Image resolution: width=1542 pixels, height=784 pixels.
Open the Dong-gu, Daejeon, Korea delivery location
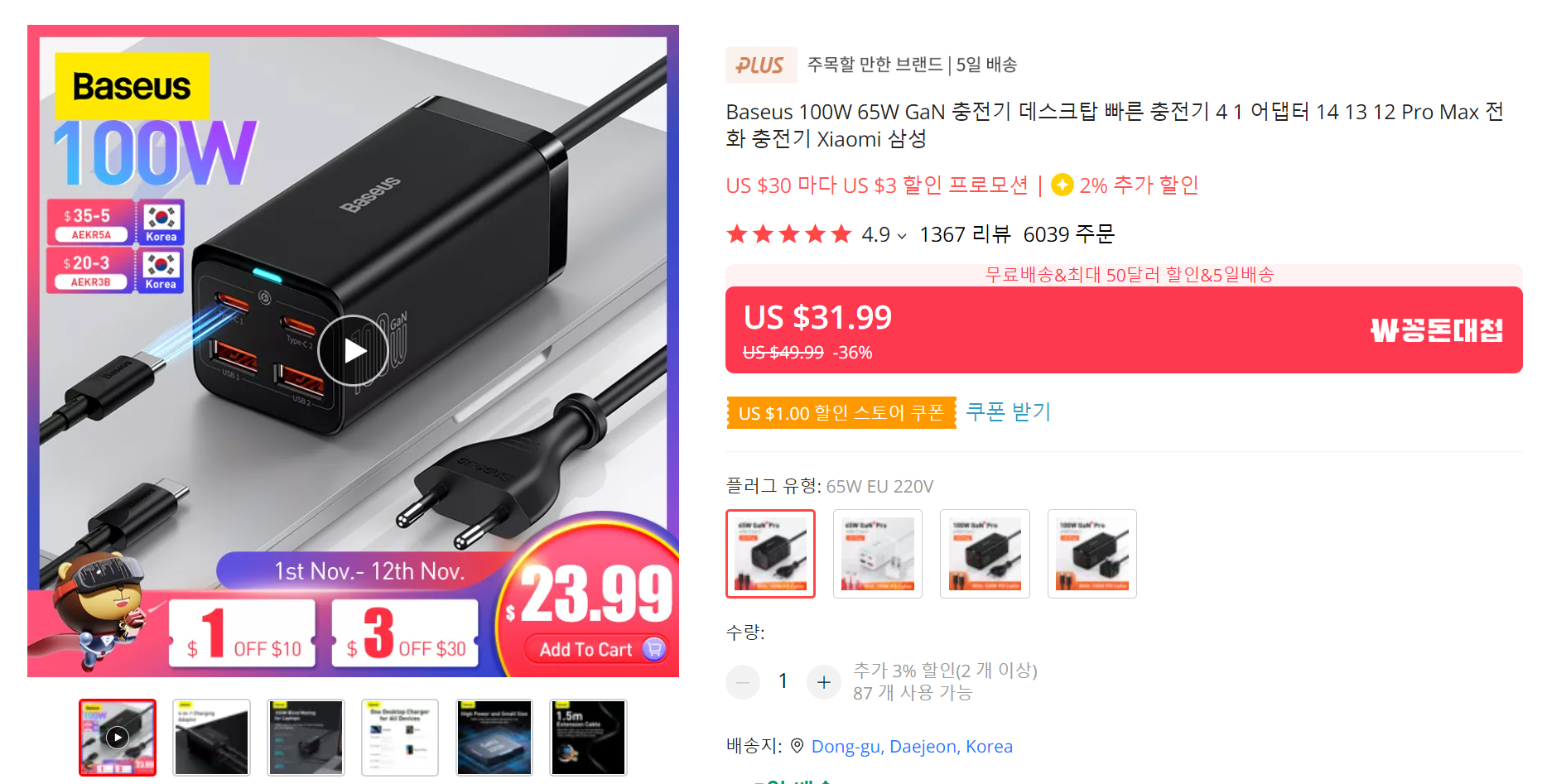coord(912,746)
